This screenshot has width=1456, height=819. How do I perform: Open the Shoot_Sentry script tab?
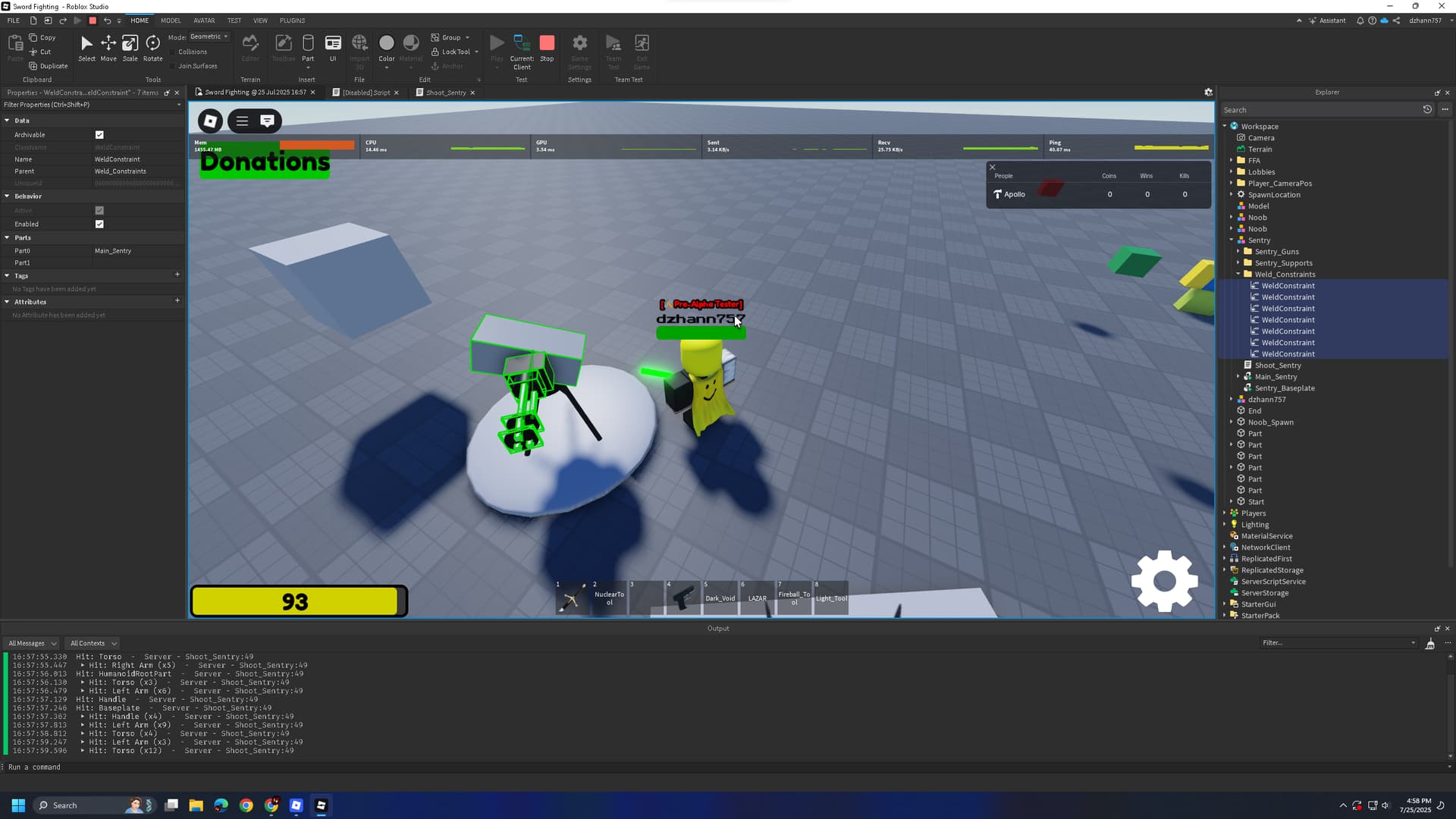[x=444, y=93]
